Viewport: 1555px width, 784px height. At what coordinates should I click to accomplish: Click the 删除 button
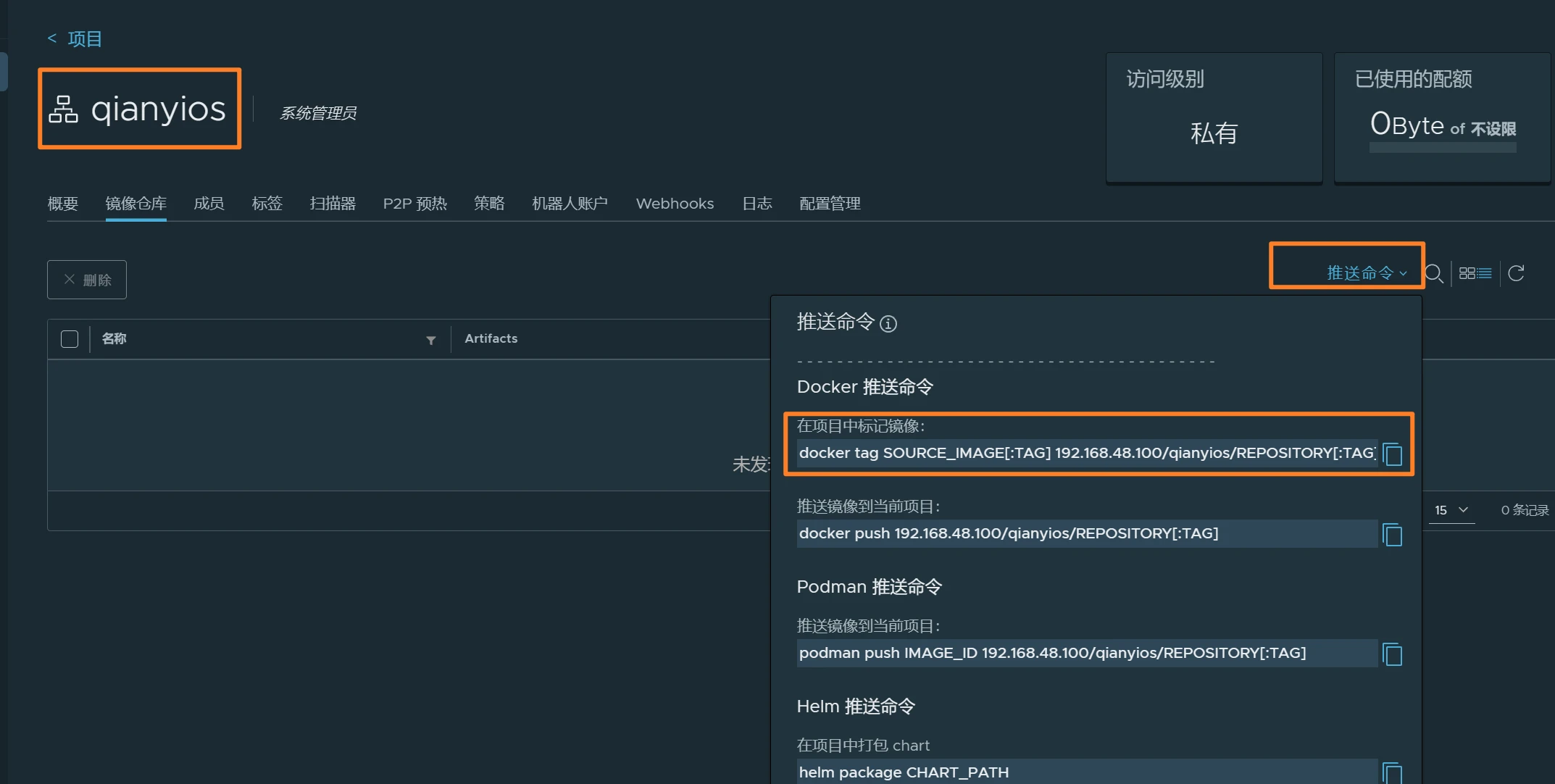87,280
